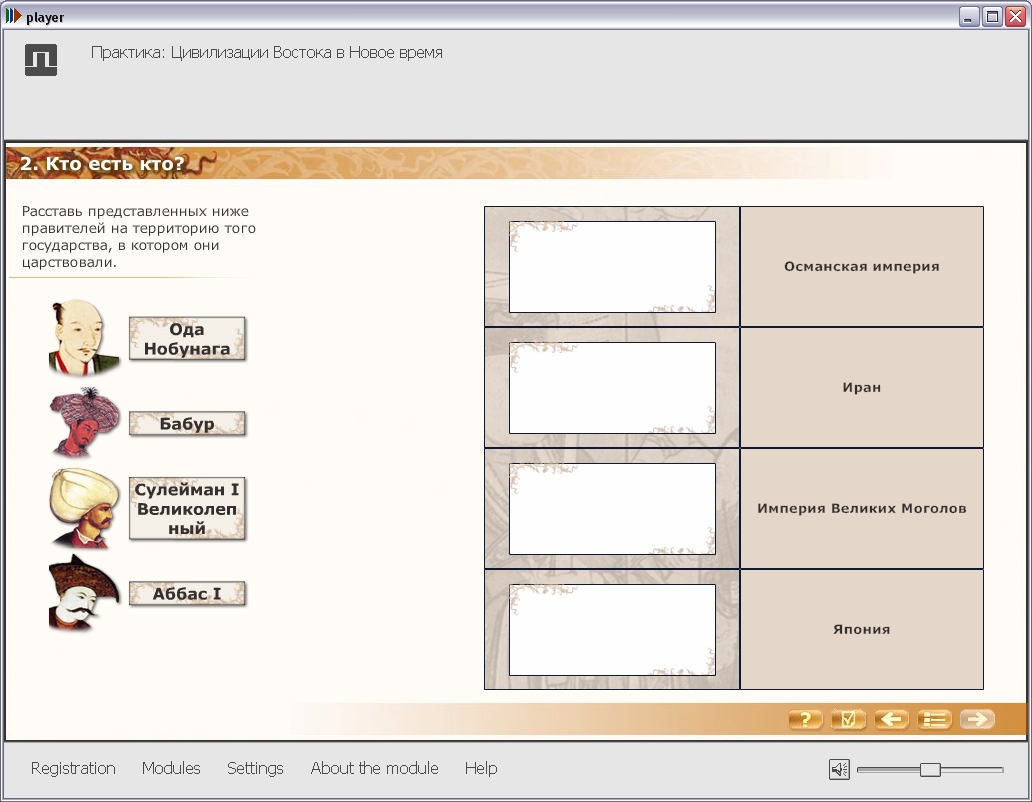Click the question mark help icon
The image size is (1032, 802).
(x=806, y=719)
